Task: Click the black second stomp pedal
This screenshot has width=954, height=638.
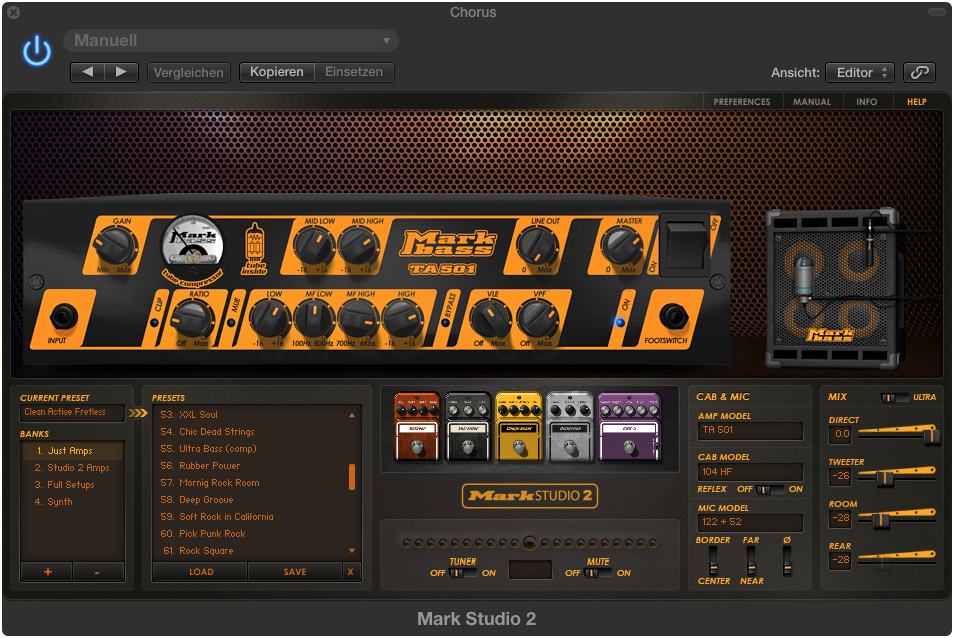Action: pos(467,428)
